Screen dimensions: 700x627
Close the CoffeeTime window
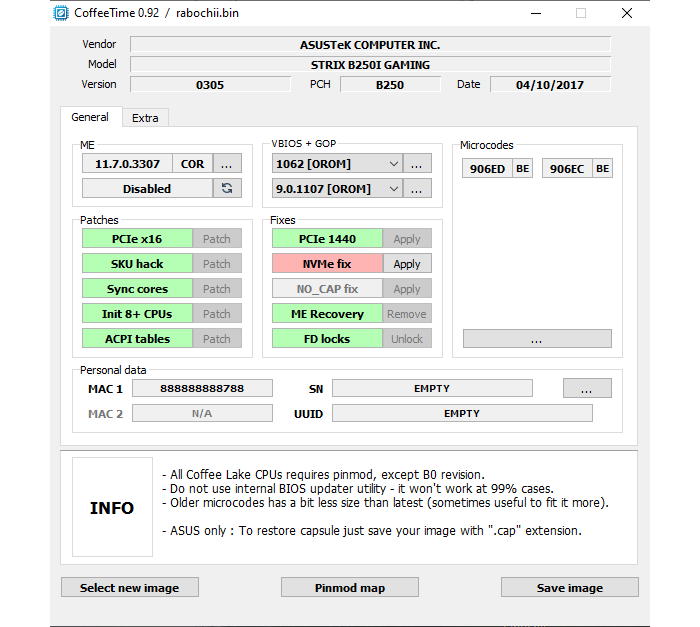click(x=627, y=13)
